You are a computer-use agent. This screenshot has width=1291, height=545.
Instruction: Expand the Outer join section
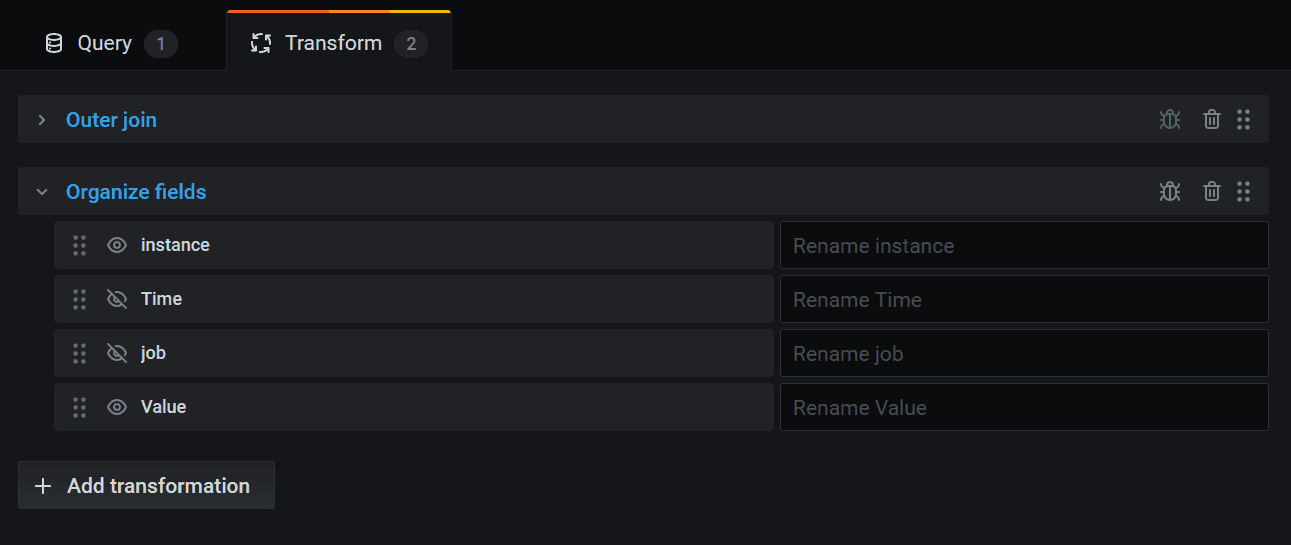pos(42,120)
